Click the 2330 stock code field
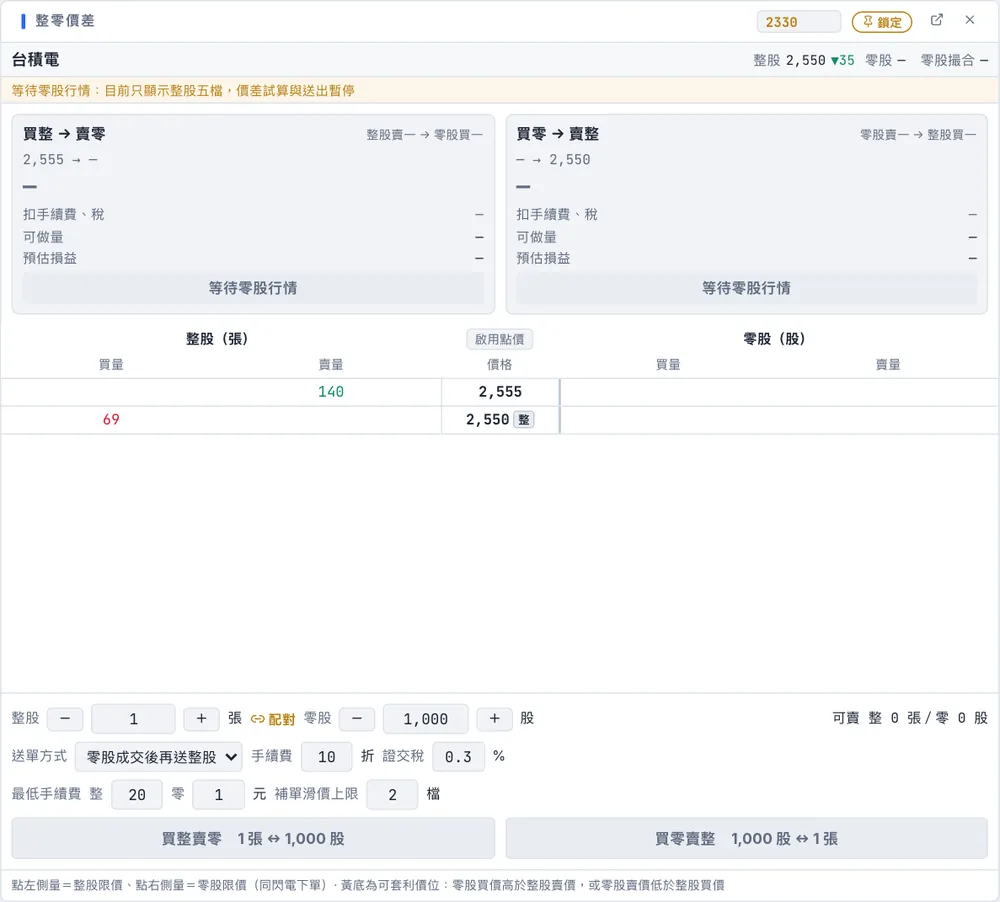The image size is (1000, 902). click(798, 22)
